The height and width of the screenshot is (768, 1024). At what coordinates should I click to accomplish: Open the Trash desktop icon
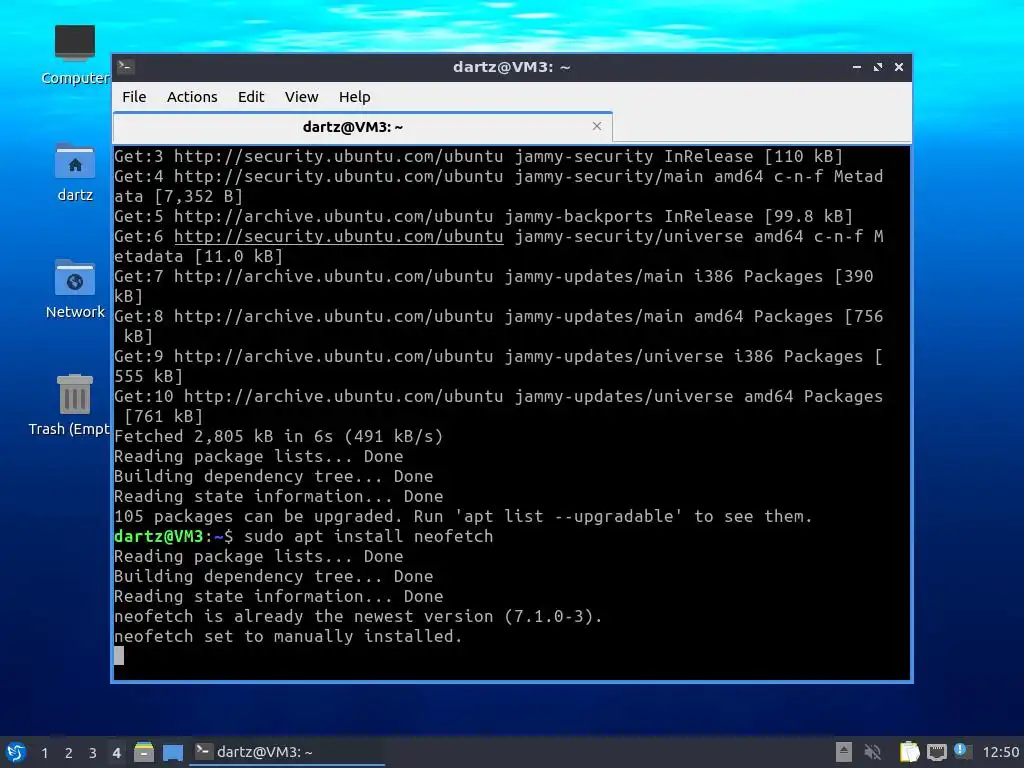[x=69, y=405]
